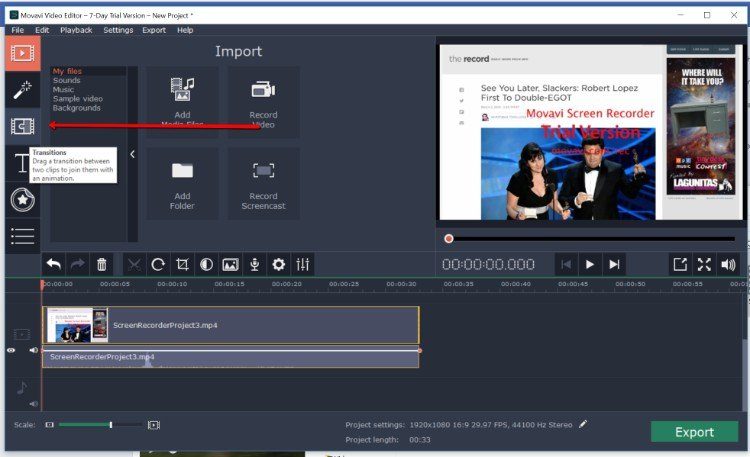Open the Settings menu

118,30
